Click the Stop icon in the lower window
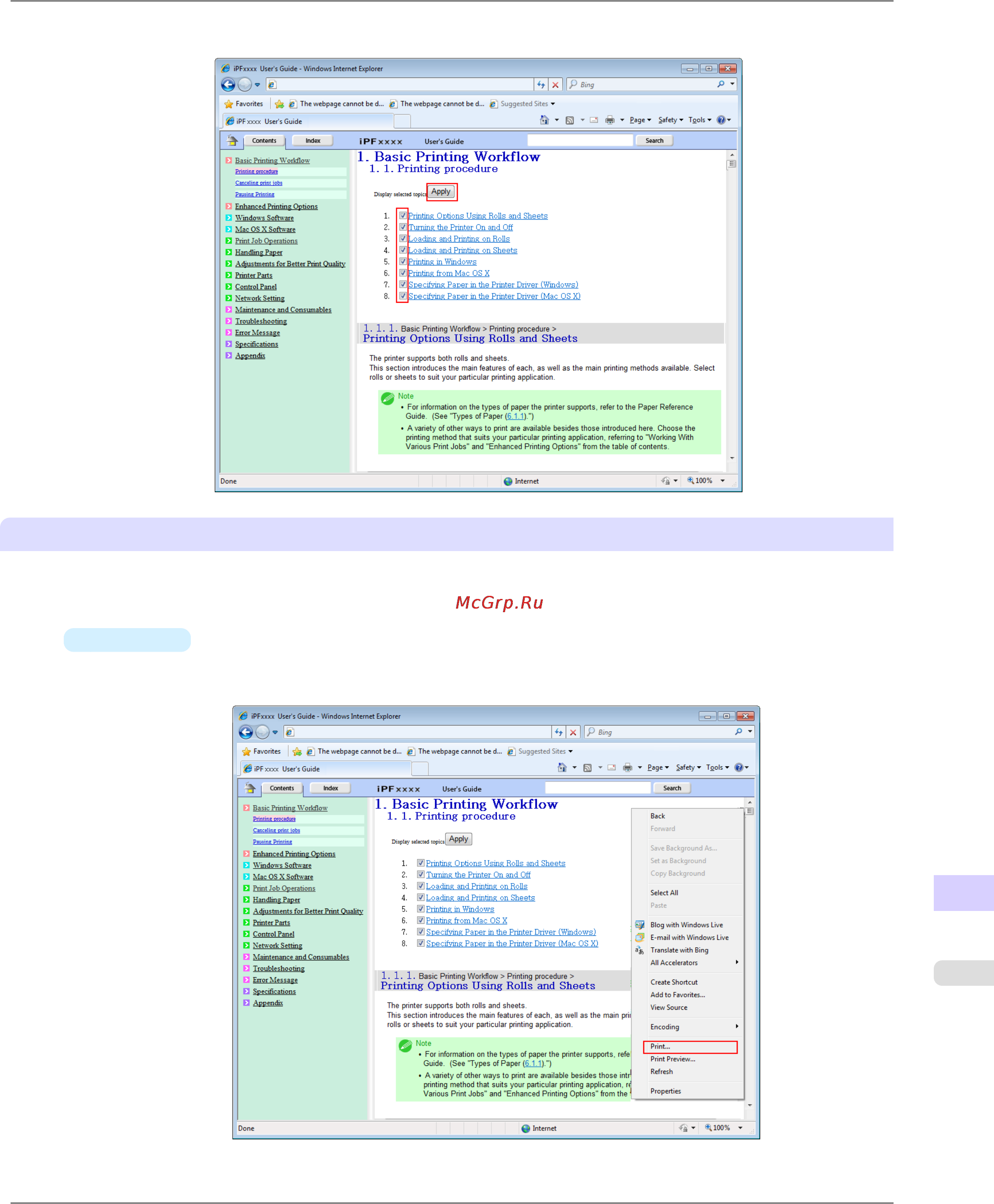Screen dimensions: 994x1204 pos(573,732)
